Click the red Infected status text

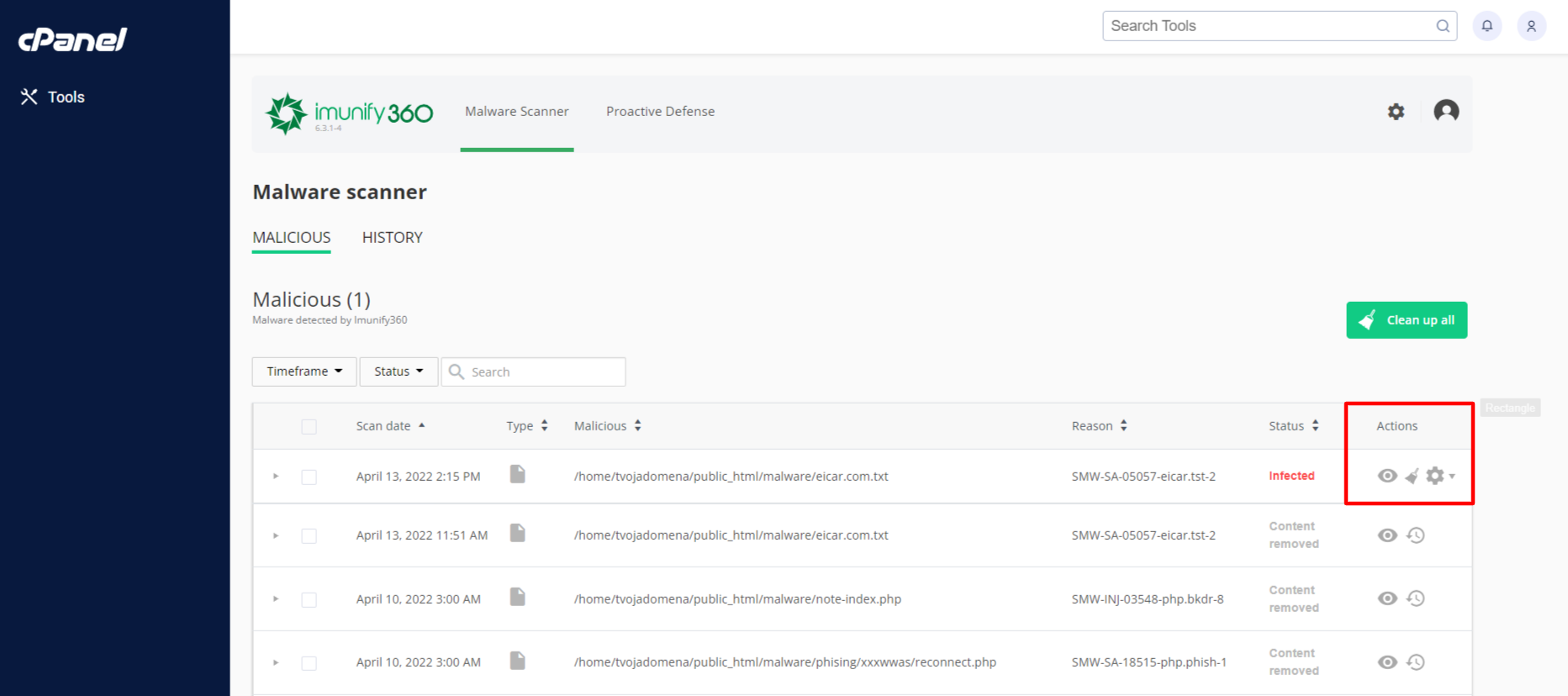tap(1291, 476)
